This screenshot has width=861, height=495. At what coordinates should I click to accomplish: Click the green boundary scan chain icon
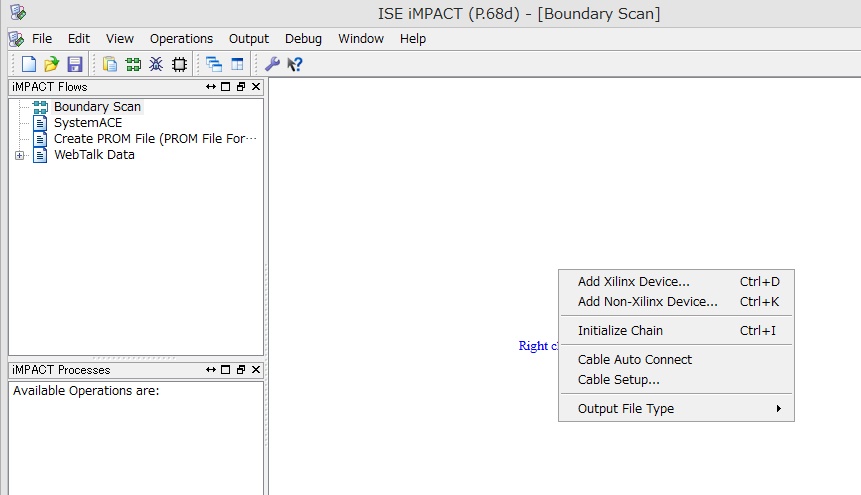133,64
